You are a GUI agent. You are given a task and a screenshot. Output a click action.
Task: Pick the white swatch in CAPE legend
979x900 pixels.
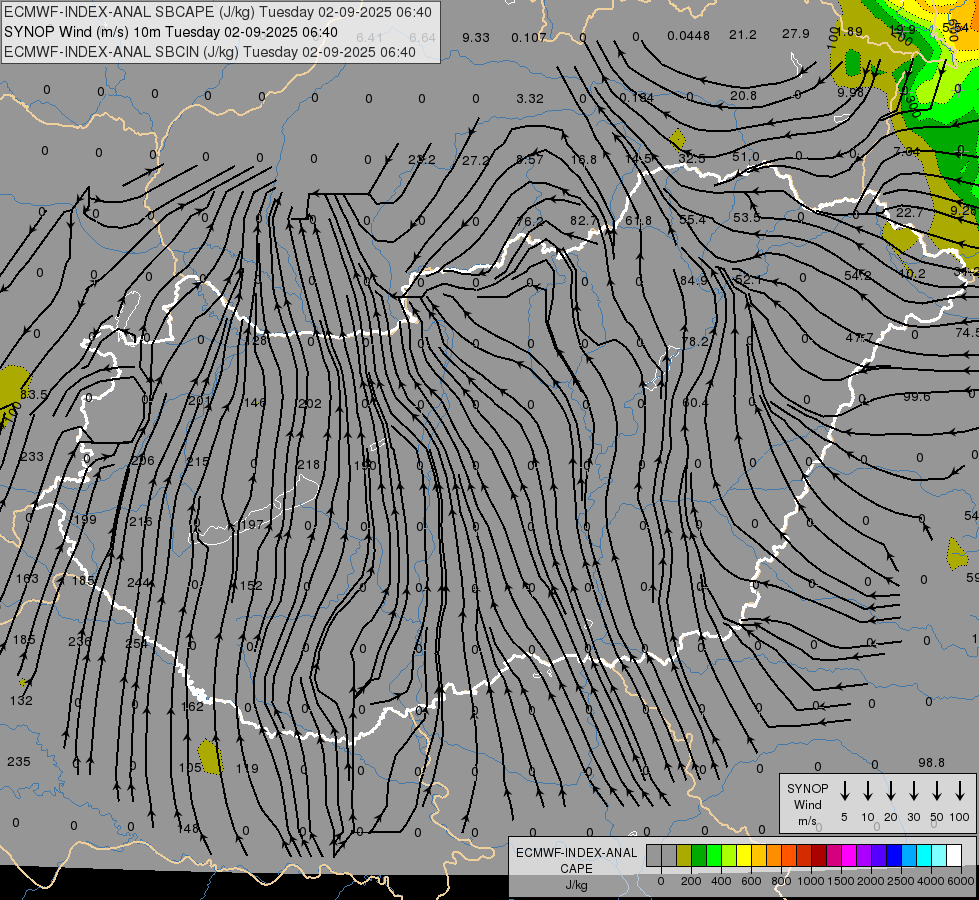click(x=954, y=855)
